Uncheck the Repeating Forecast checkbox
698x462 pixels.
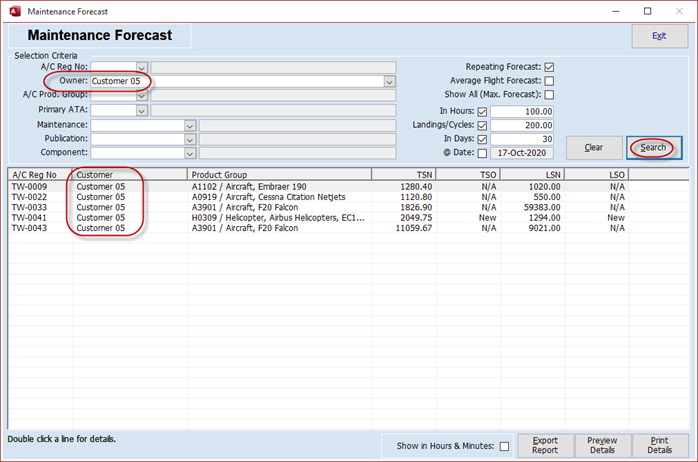click(549, 67)
